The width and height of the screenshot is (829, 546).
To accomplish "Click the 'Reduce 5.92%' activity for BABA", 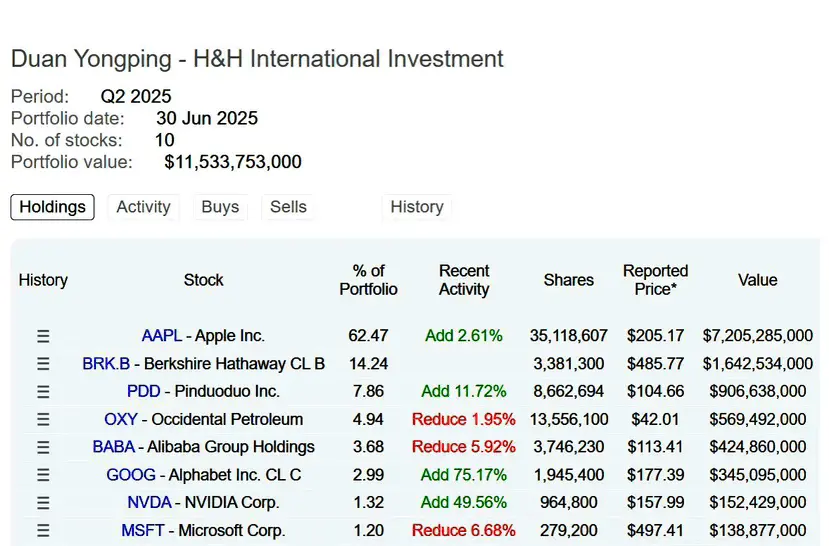I will [464, 447].
